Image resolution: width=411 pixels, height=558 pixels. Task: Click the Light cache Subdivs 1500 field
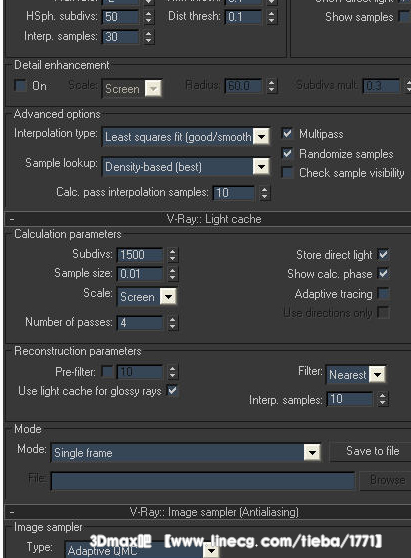140,255
